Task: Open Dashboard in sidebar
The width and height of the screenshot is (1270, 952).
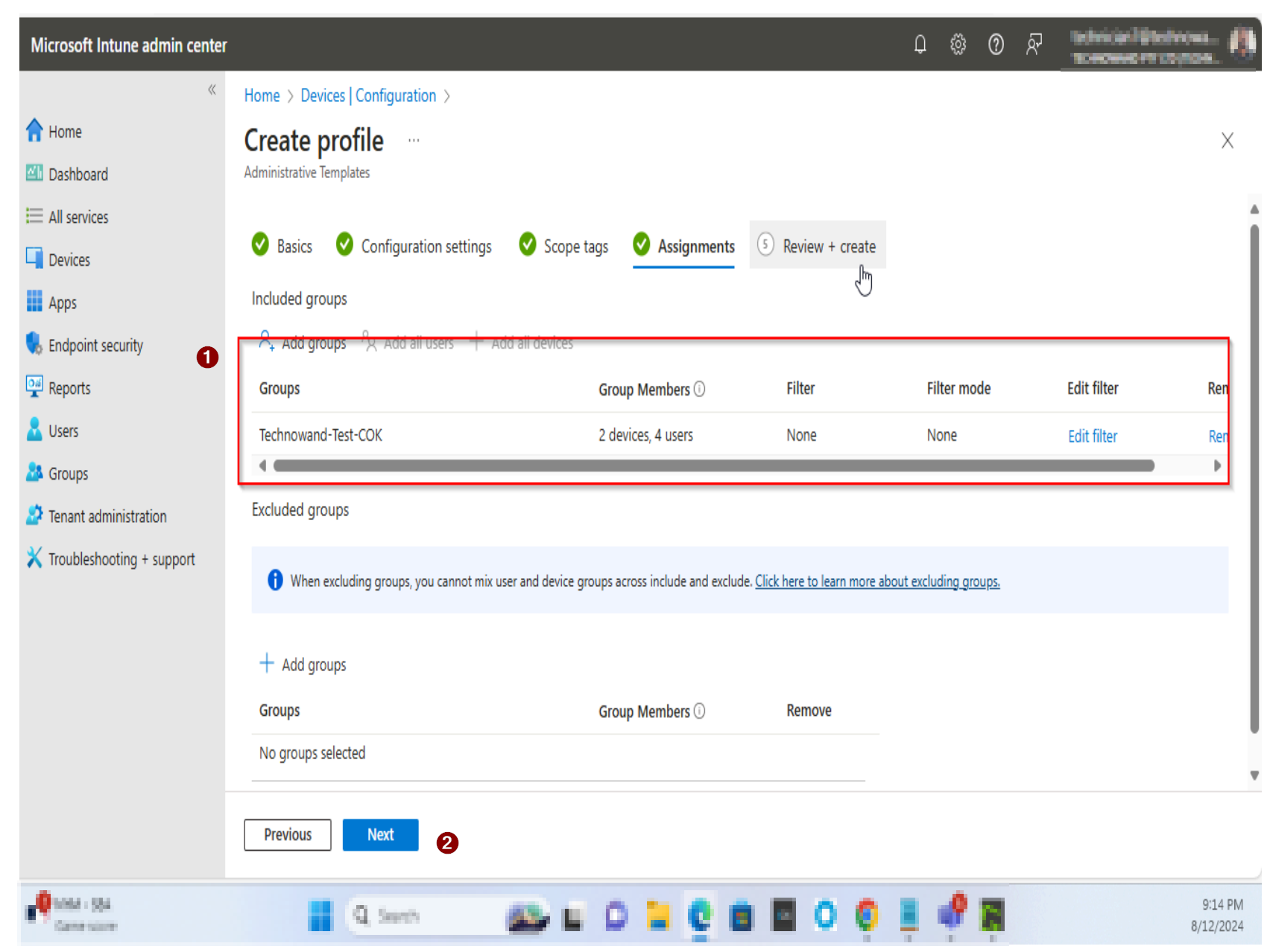Action: pyautogui.click(x=78, y=174)
